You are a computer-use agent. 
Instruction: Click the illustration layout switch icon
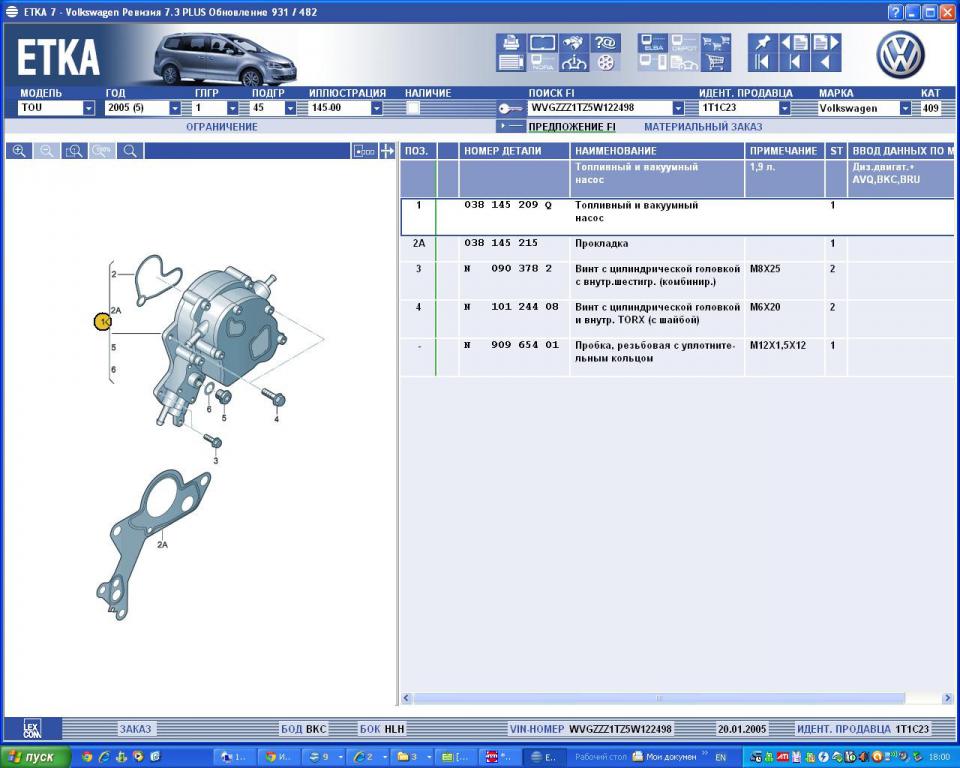pos(364,151)
